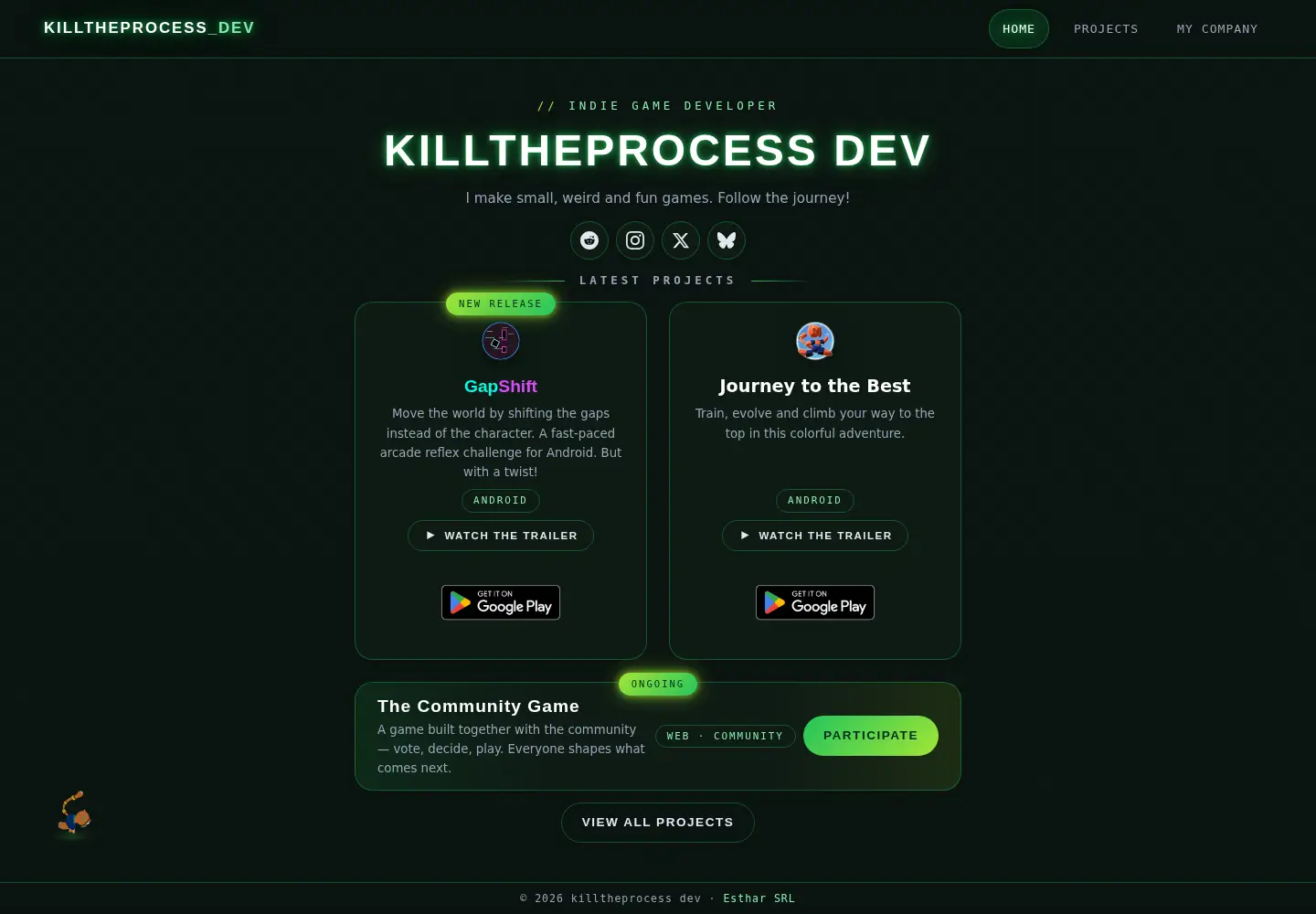Click the KILLTHEPROCESS DEV main heading

click(x=658, y=151)
